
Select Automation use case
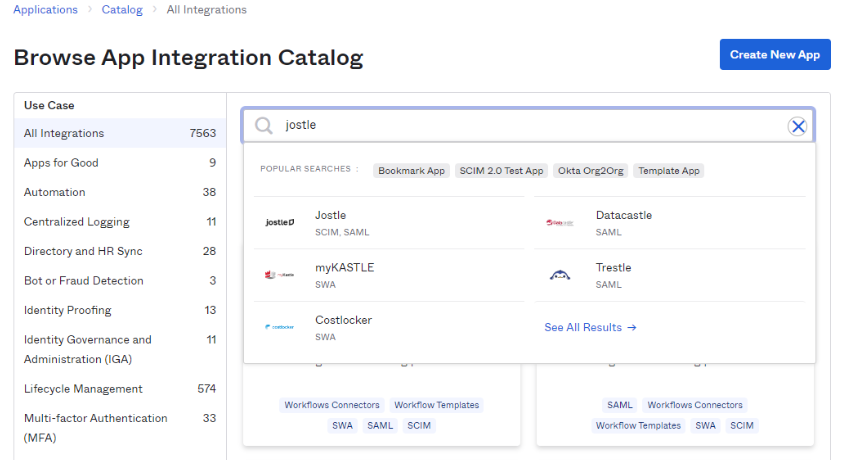pyautogui.click(x=120, y=192)
